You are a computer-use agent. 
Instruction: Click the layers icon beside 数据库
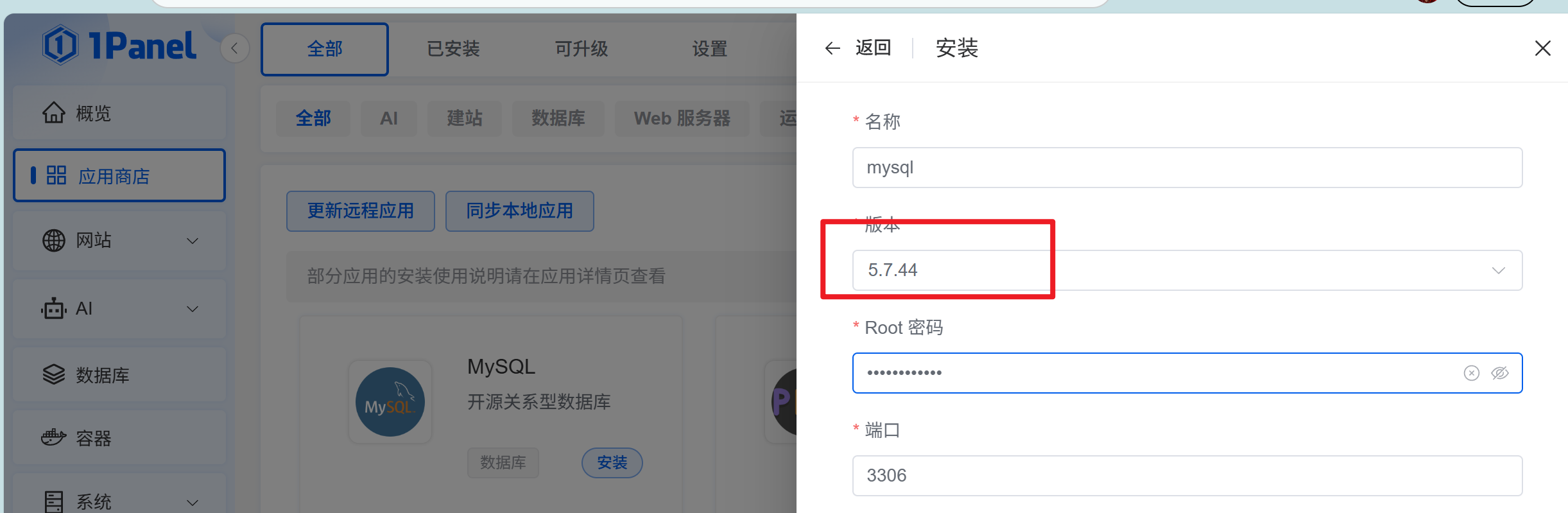54,374
